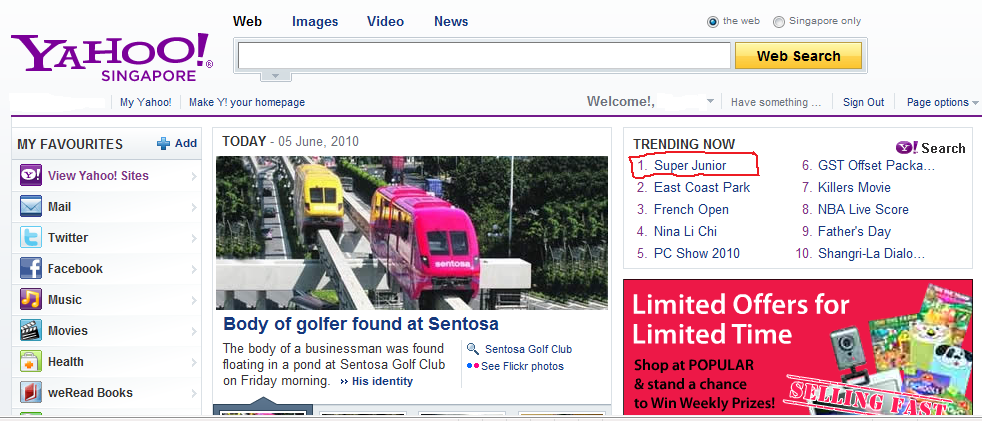The height and width of the screenshot is (421, 982).
Task: Open the Sentosa Golf Club search link
Action: (528, 349)
